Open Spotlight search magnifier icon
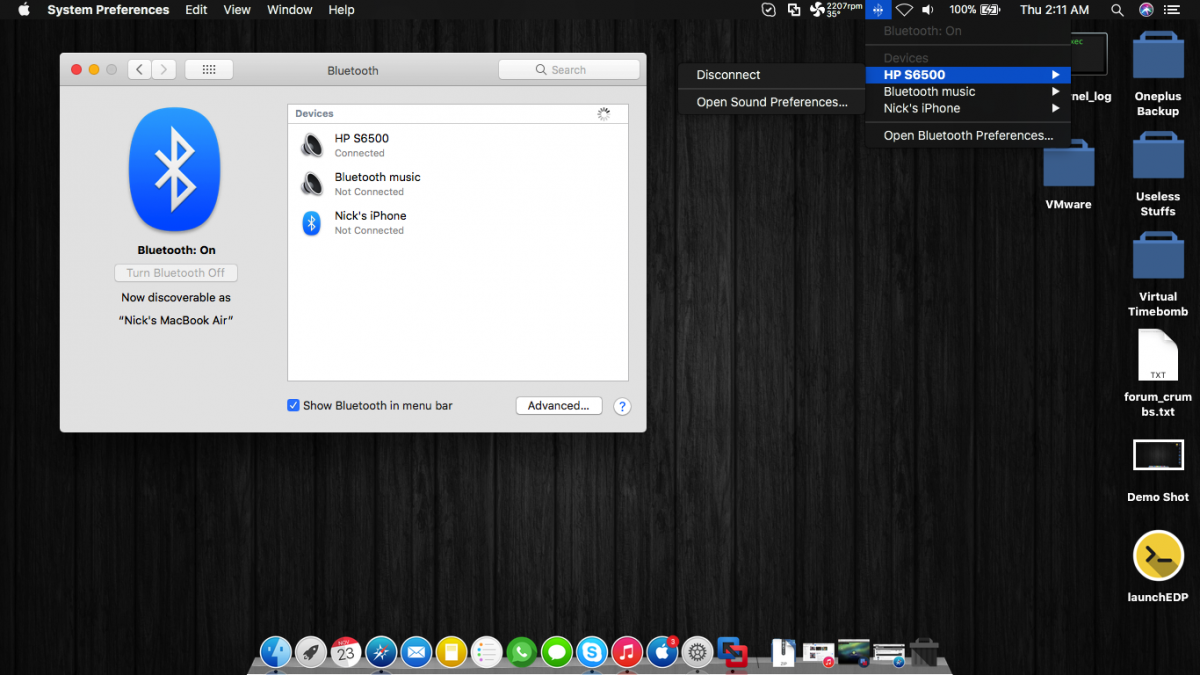The image size is (1200, 675). [1117, 10]
